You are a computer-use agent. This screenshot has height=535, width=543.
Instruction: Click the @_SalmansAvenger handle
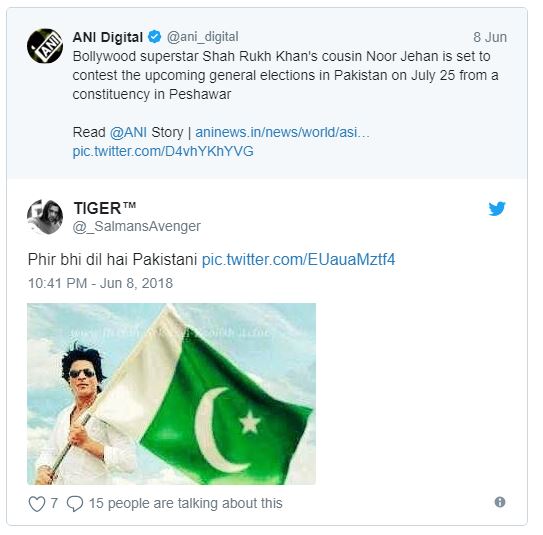pos(136,226)
